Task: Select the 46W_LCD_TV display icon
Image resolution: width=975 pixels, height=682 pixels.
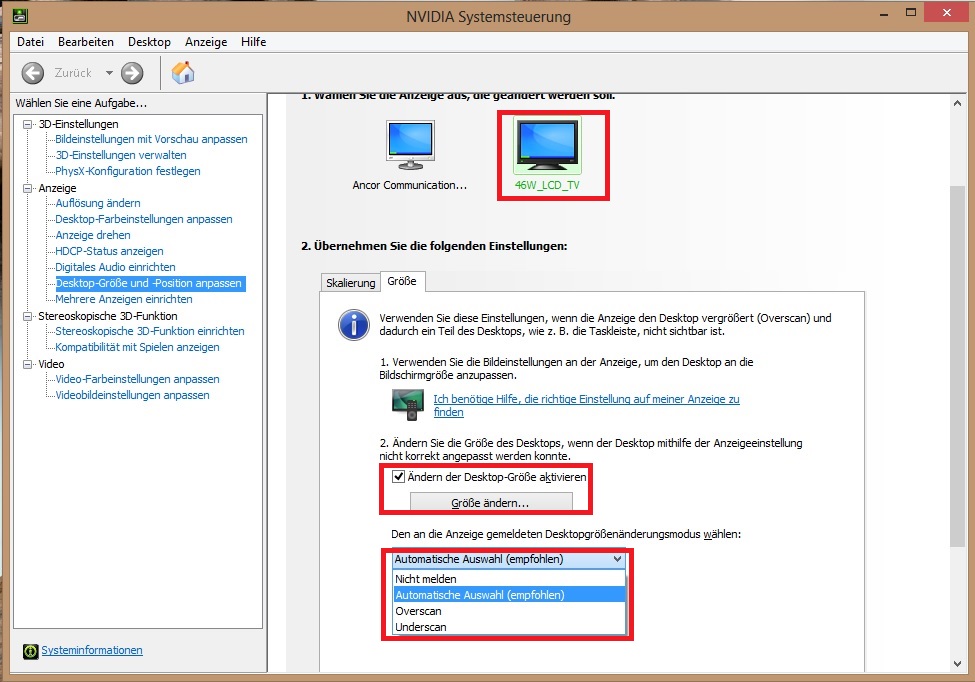Action: tap(547, 145)
